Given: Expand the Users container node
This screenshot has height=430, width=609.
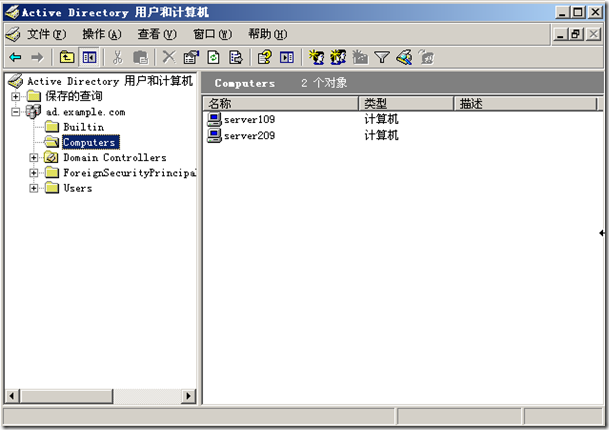Looking at the screenshot, I should [x=33, y=188].
